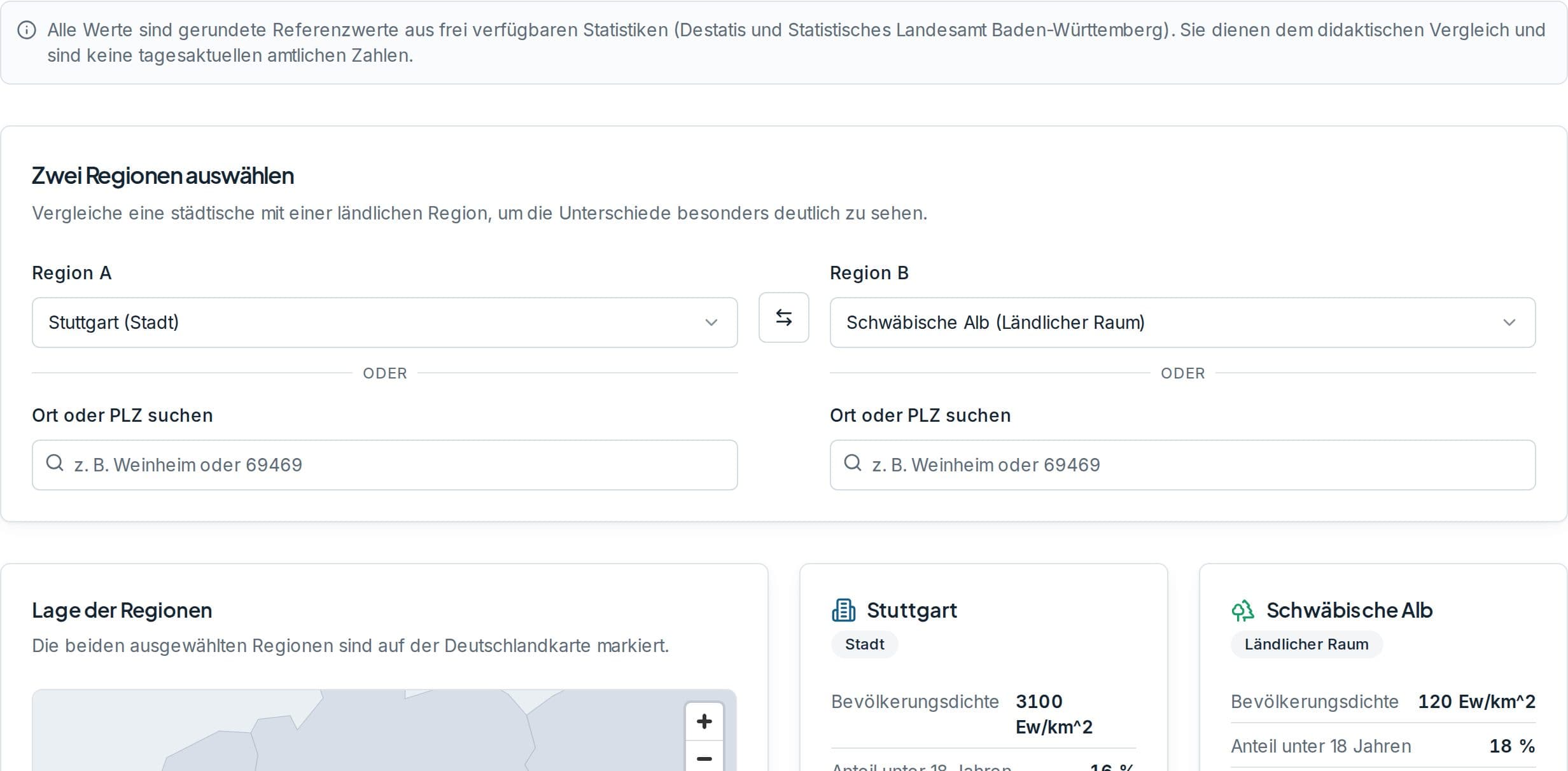Click the tree icon beside Schwäbische Alb
The width and height of the screenshot is (1568, 771).
tap(1243, 611)
